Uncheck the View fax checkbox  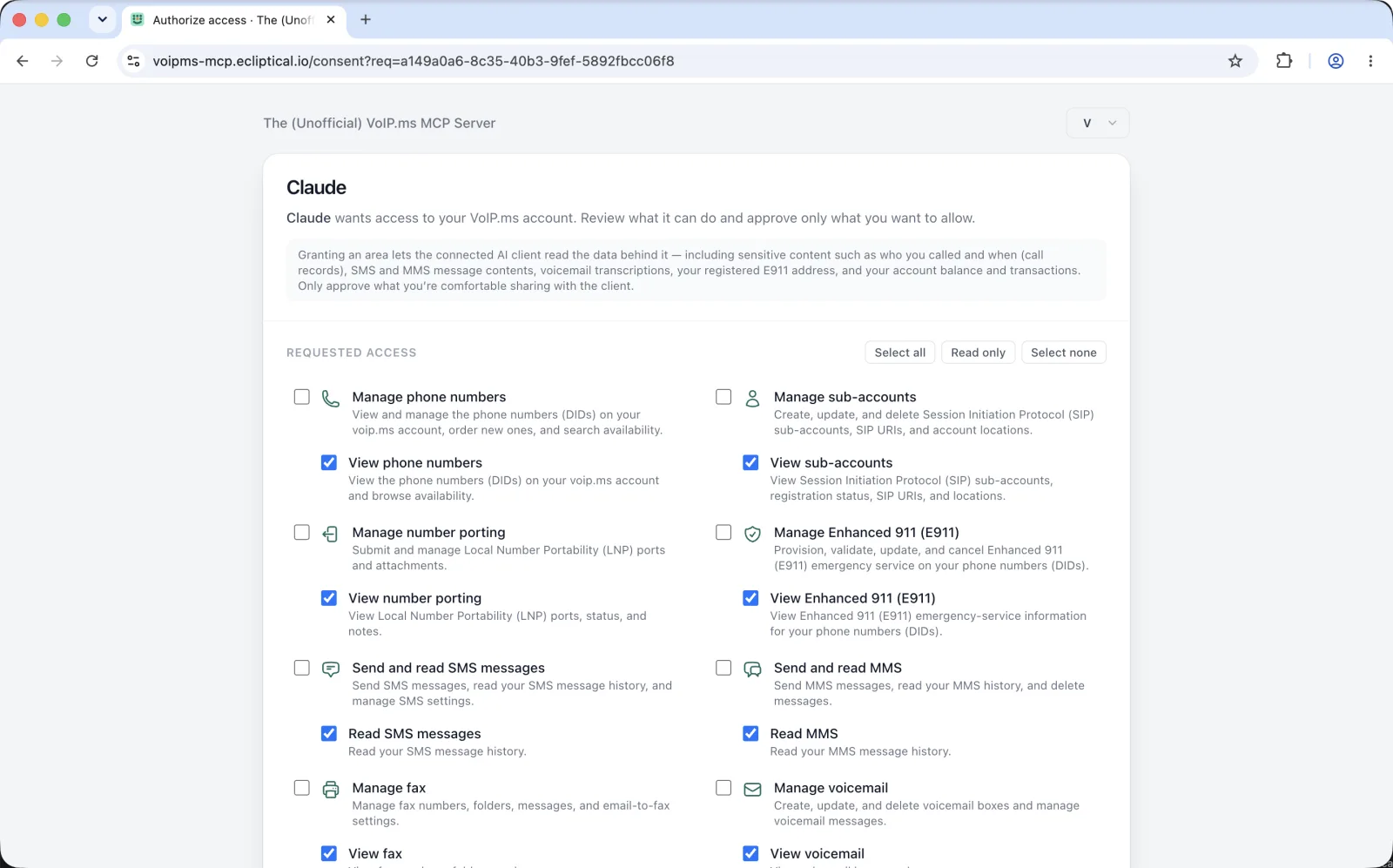[329, 853]
